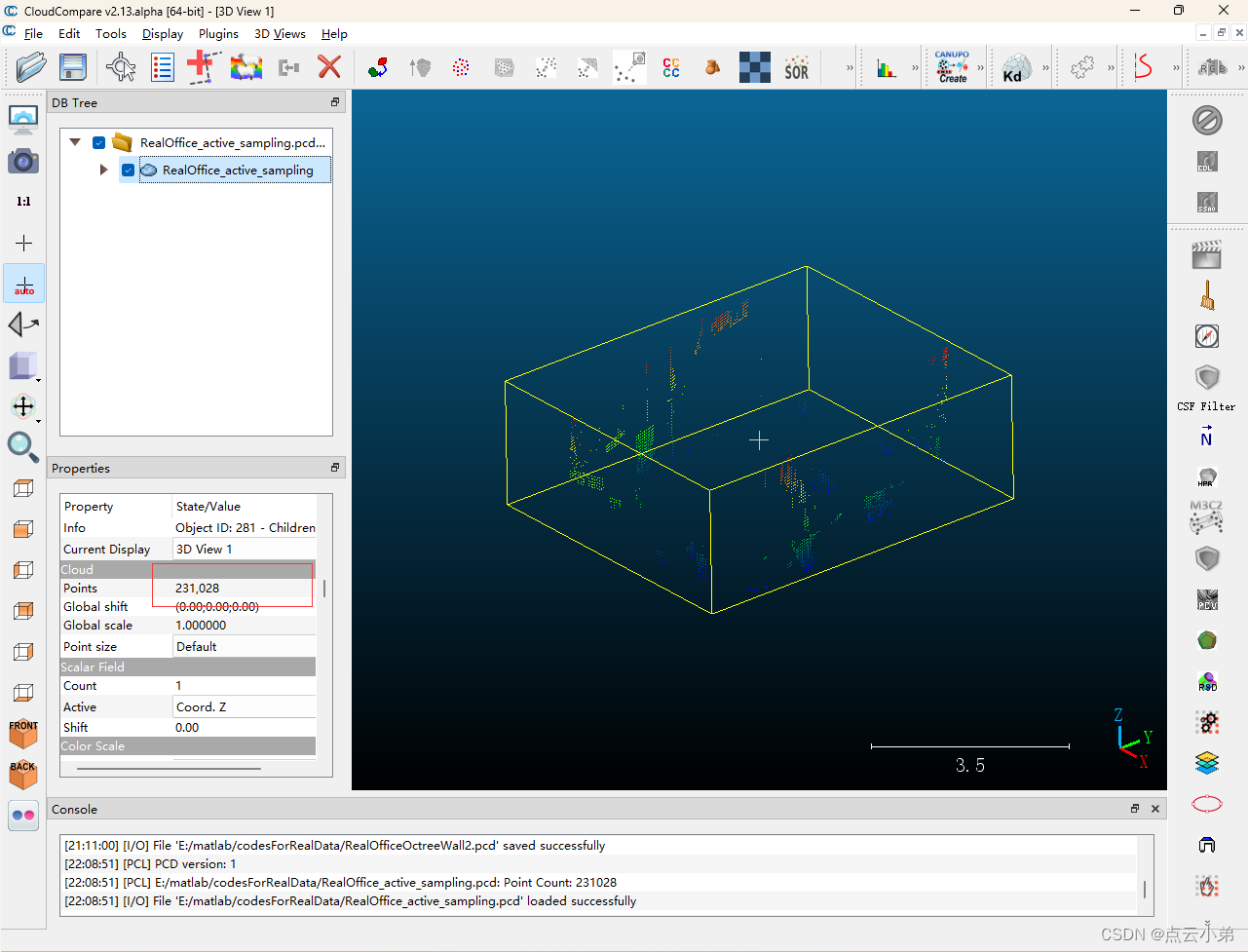1248x952 pixels.
Task: Click the M3C2 plugin icon
Action: coord(1207,517)
